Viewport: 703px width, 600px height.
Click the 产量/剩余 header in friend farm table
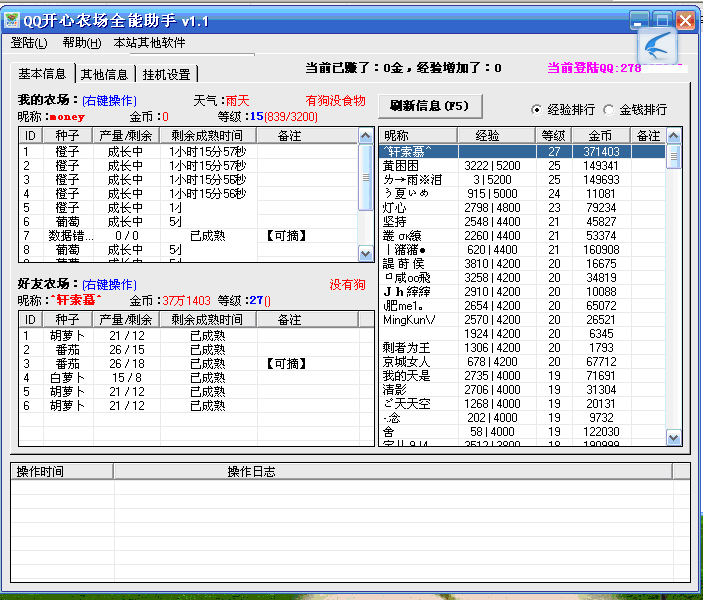[126, 320]
